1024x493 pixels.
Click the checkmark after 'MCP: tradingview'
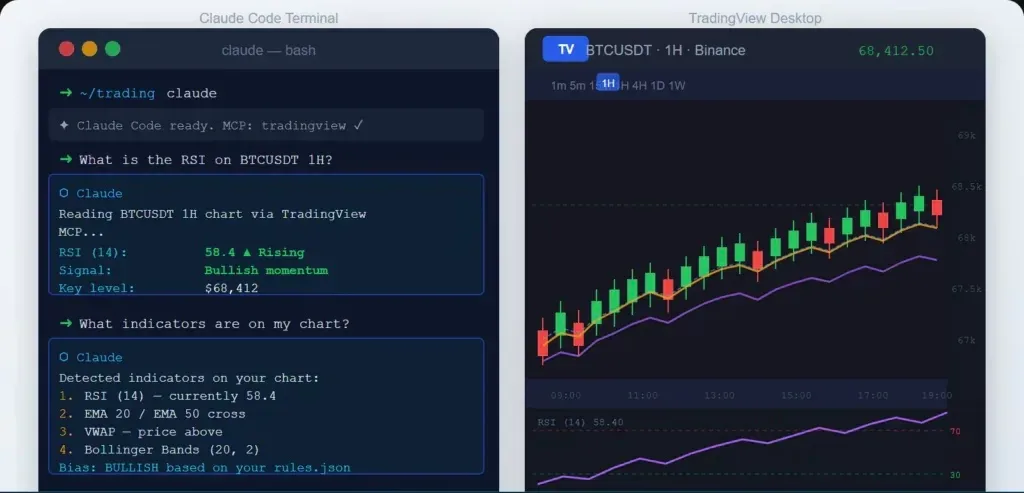[358, 125]
